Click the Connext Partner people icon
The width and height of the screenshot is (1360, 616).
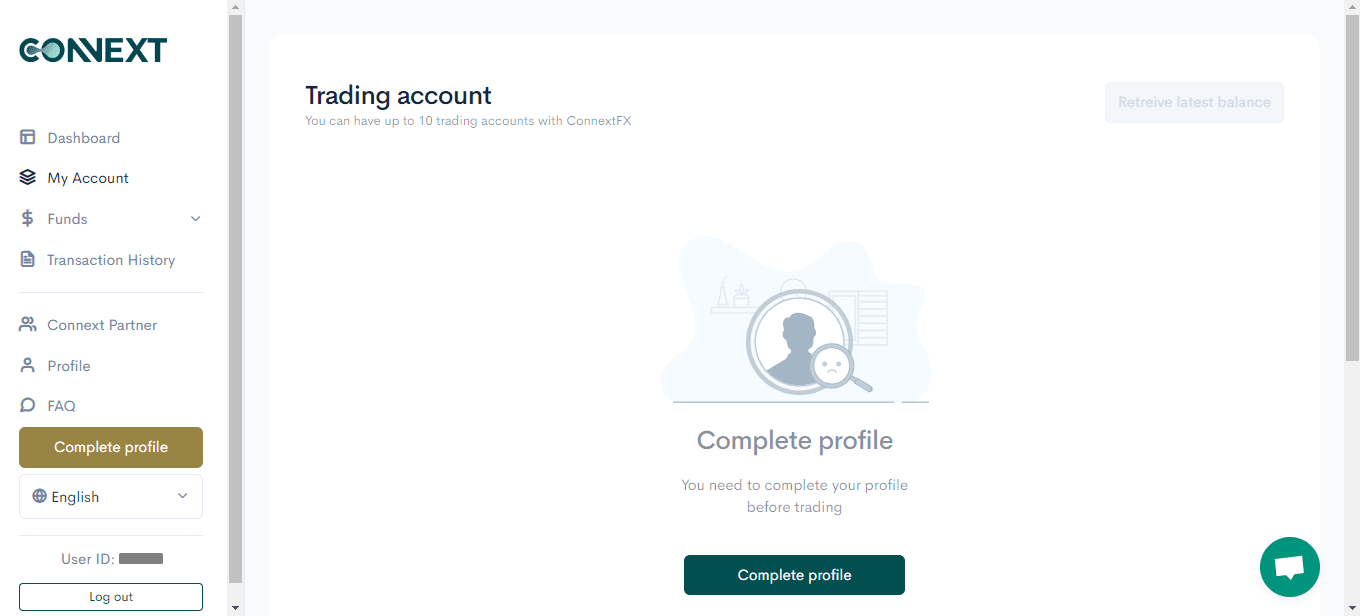pos(28,325)
